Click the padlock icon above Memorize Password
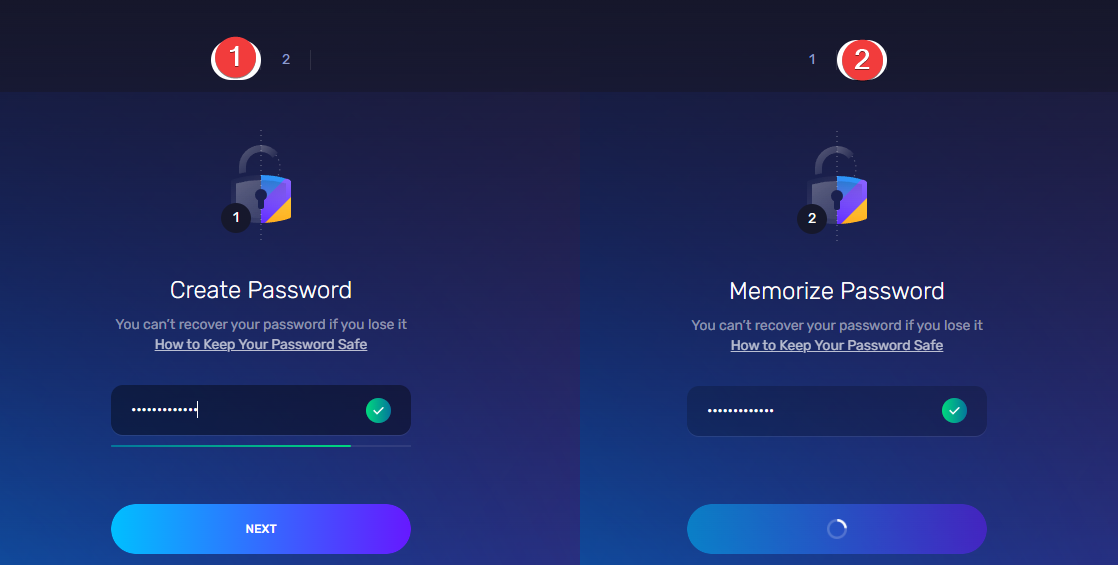 (x=838, y=187)
